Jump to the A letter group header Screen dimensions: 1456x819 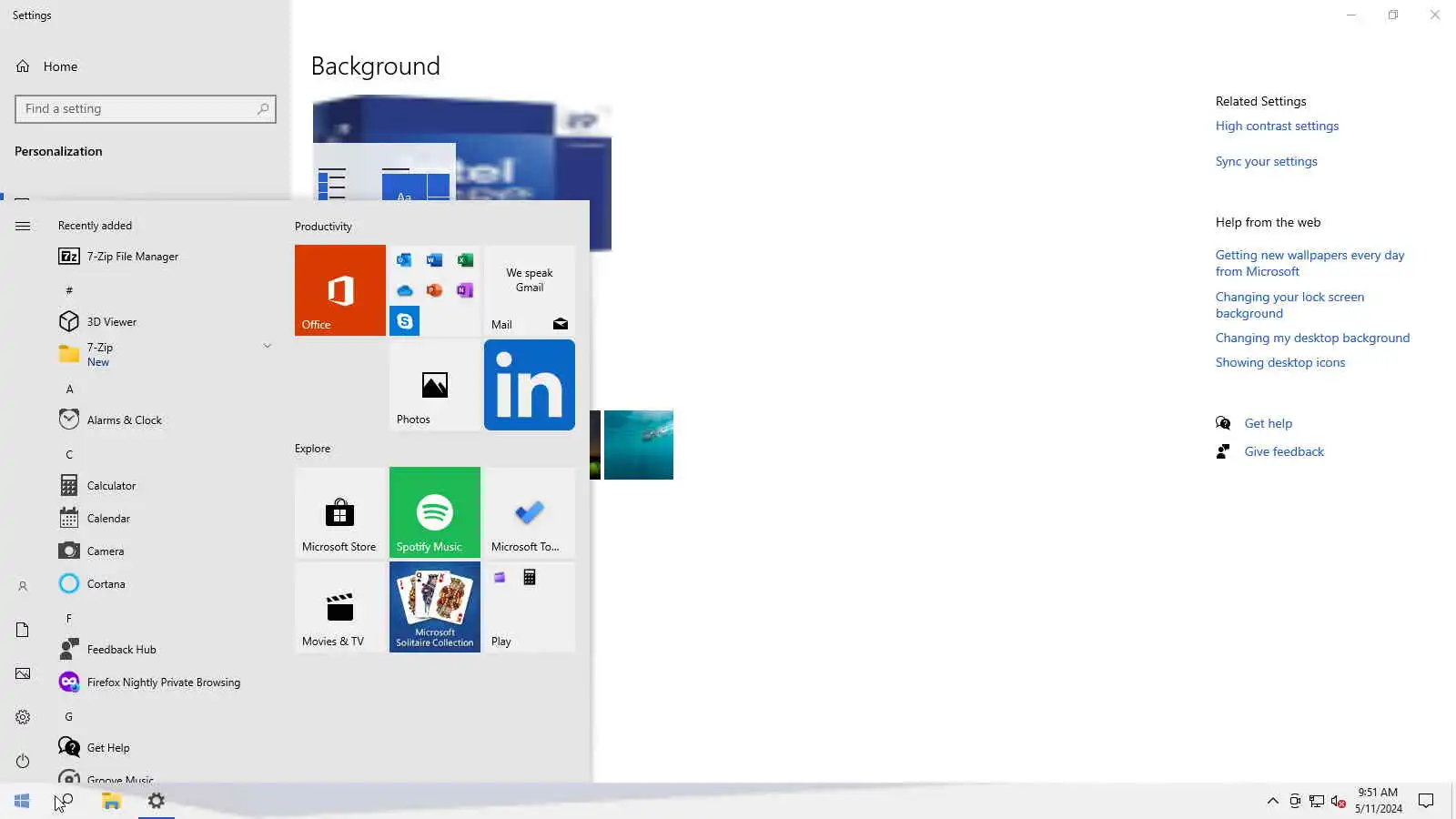point(69,389)
